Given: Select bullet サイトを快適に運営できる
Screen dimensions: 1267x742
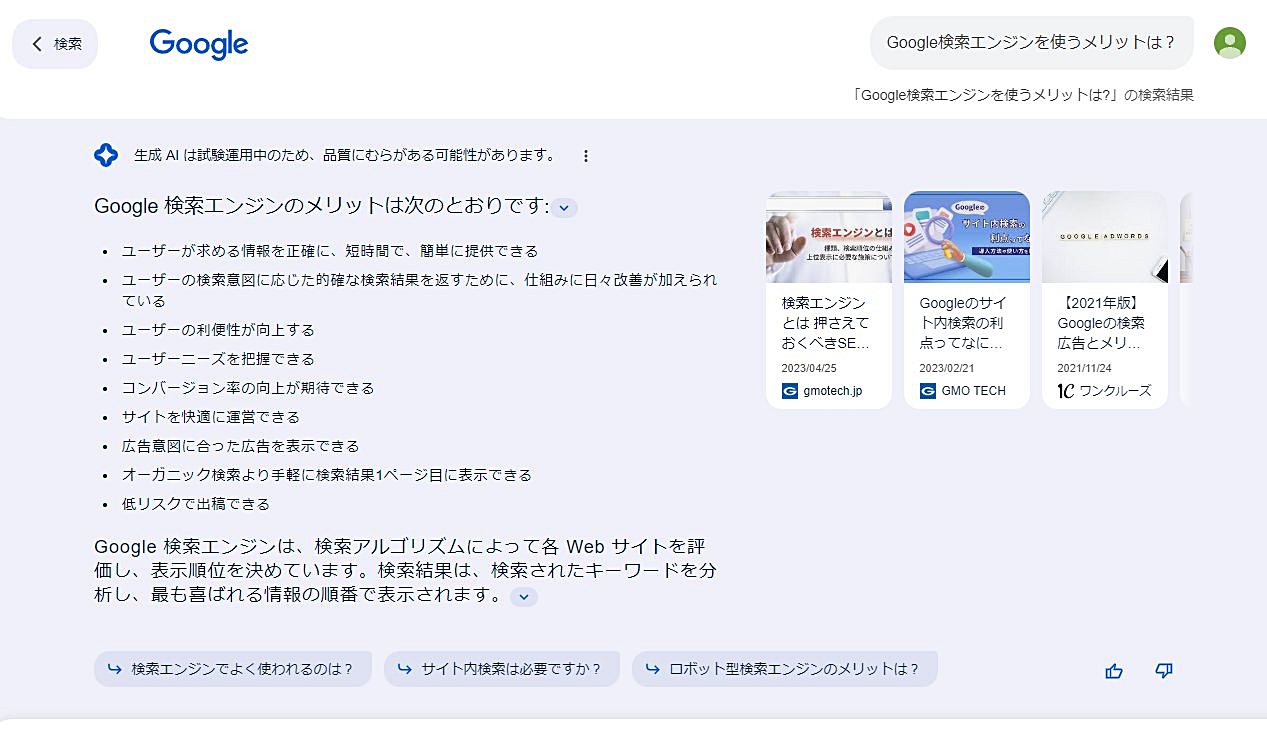Looking at the screenshot, I should click(211, 417).
